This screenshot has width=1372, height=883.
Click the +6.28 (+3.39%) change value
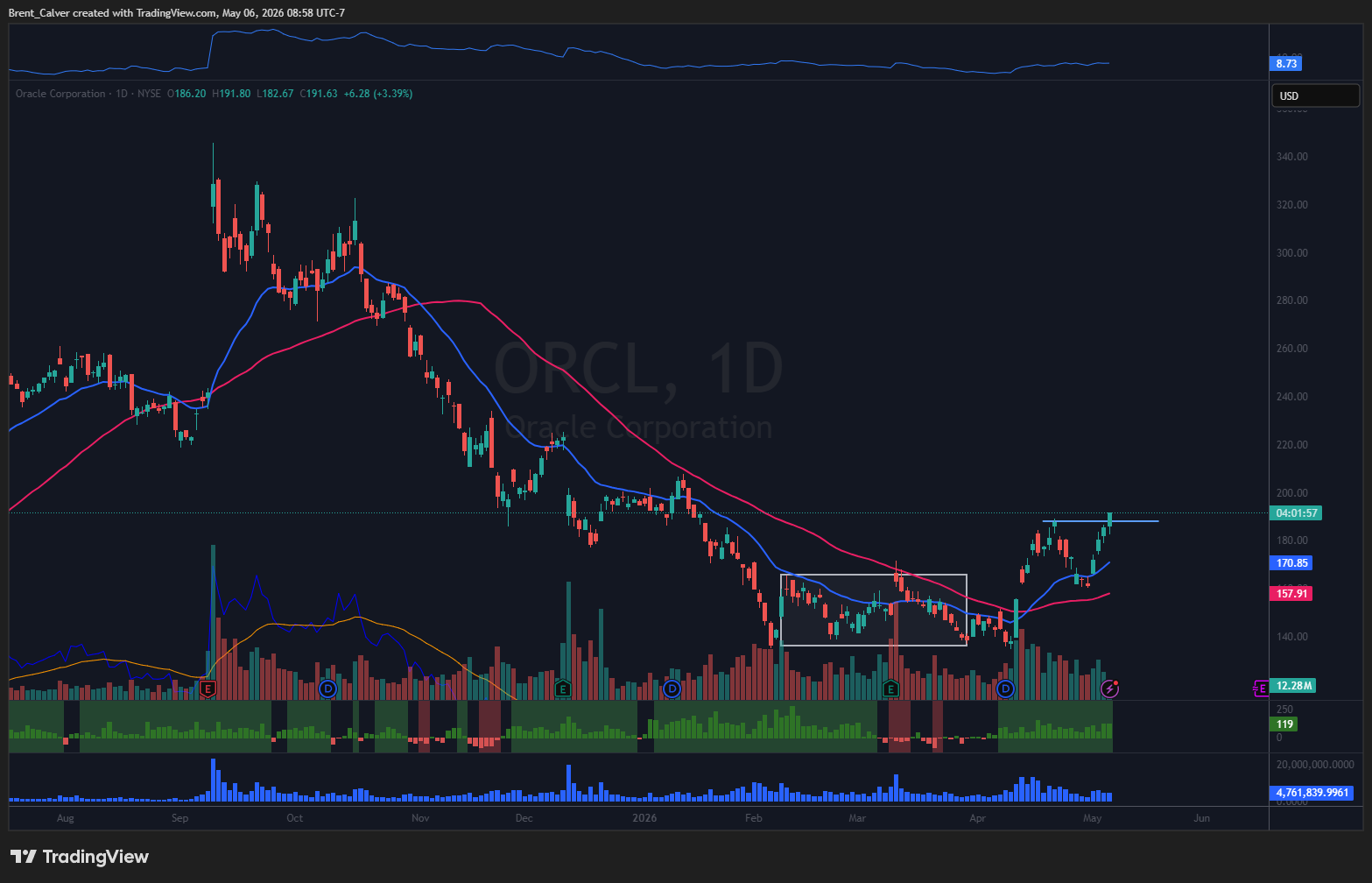378,94
